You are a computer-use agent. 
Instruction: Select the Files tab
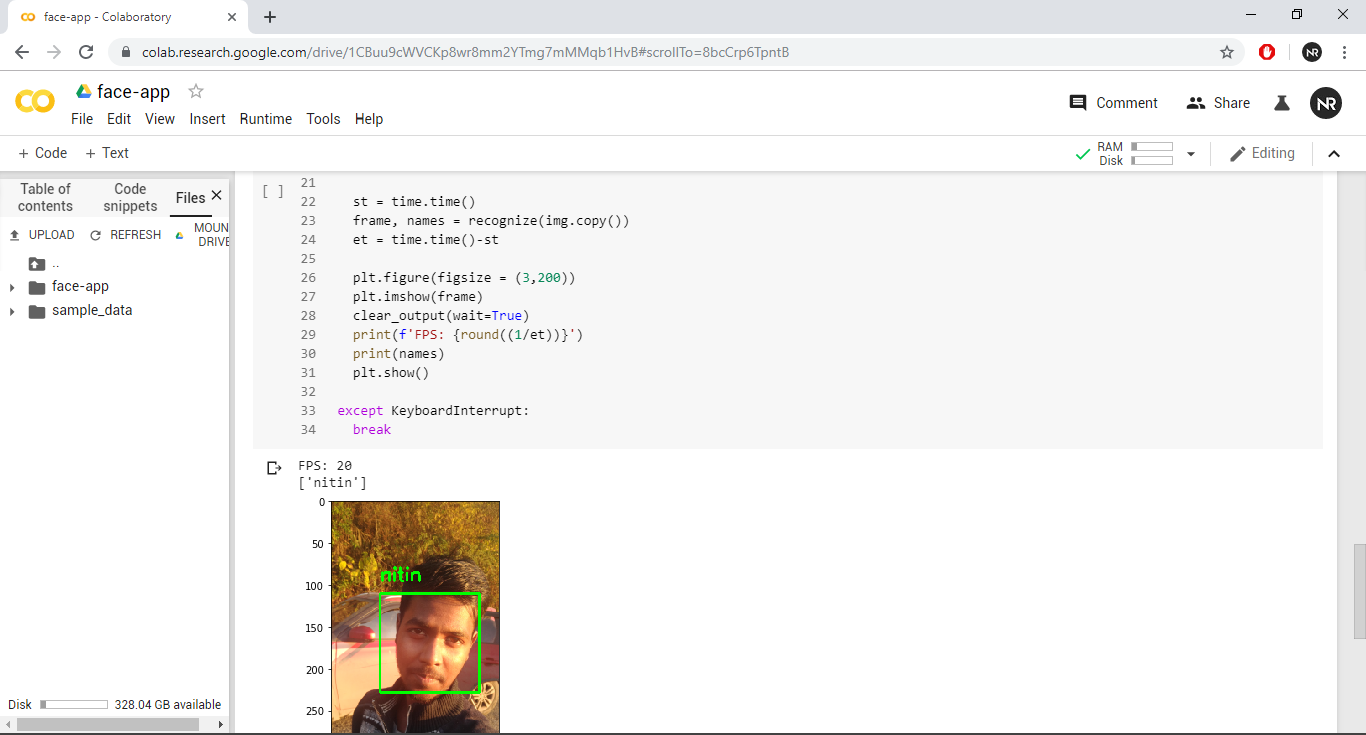tap(190, 198)
